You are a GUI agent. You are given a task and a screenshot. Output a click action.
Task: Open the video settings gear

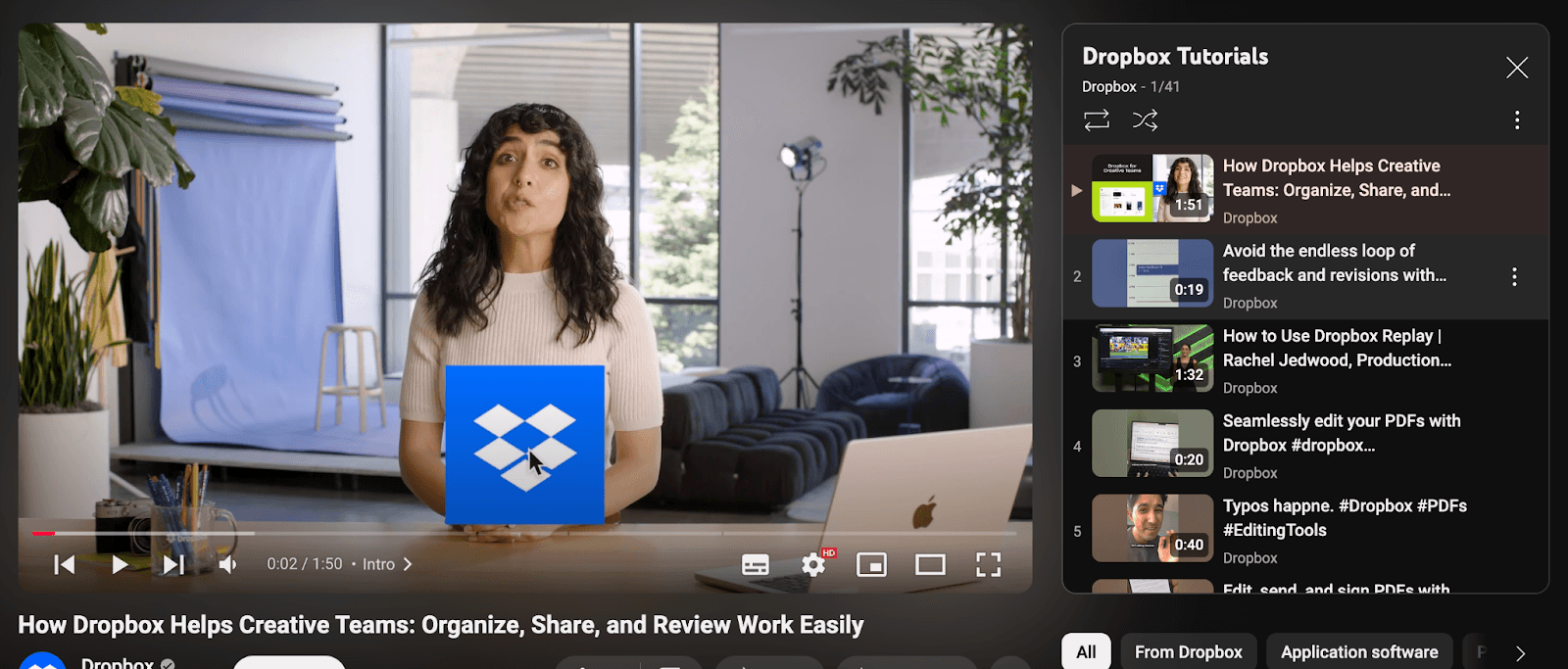(x=813, y=564)
